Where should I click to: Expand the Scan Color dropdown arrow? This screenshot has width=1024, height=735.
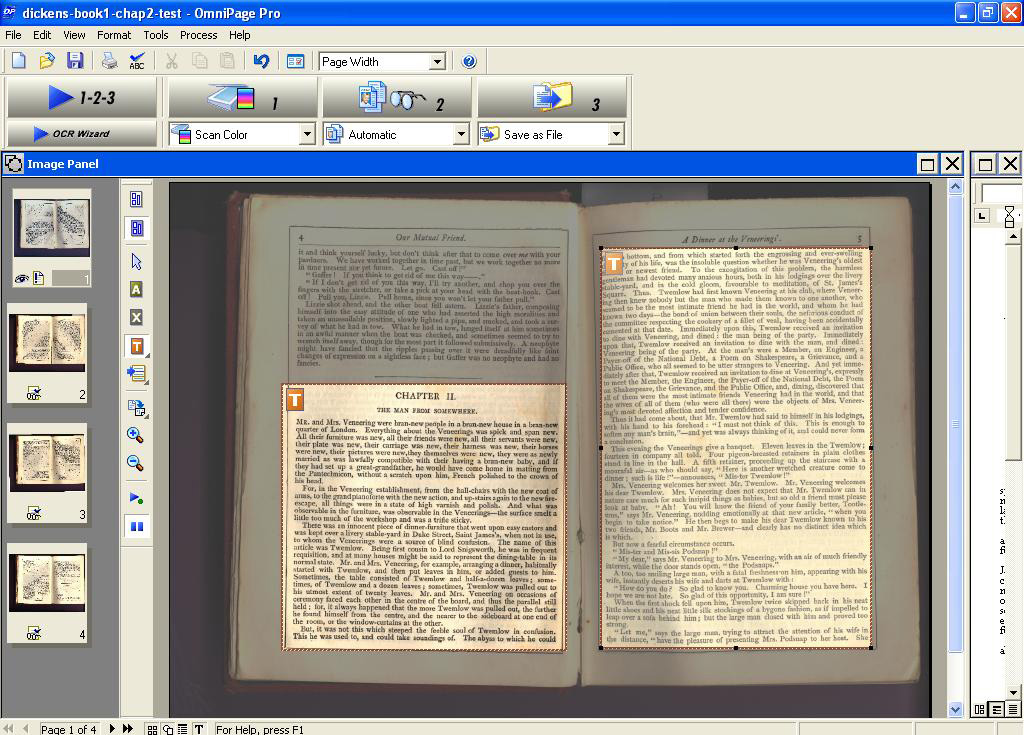(x=308, y=135)
